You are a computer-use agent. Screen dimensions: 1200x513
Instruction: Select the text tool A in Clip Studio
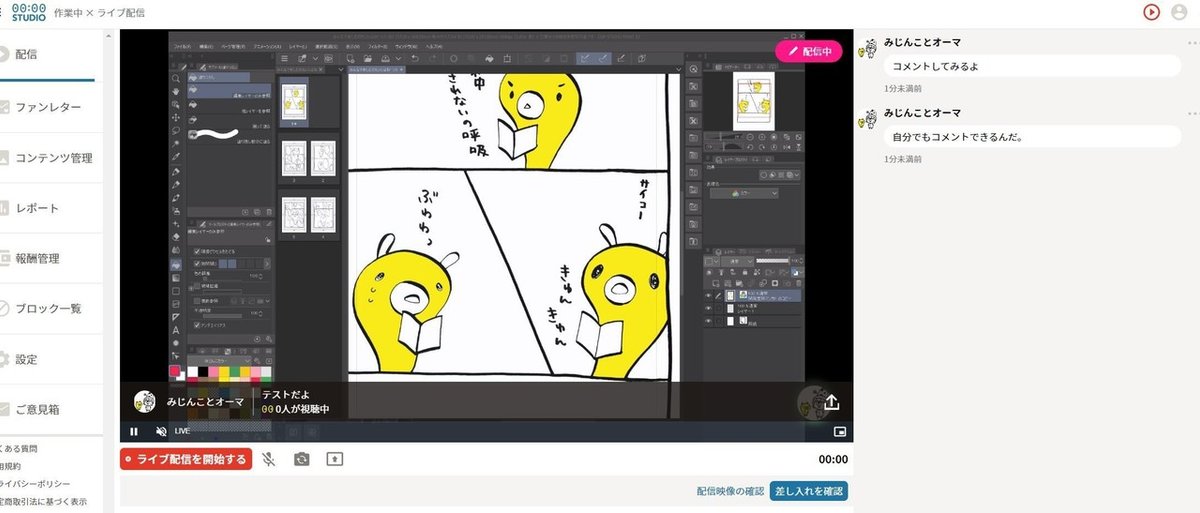[x=177, y=330]
